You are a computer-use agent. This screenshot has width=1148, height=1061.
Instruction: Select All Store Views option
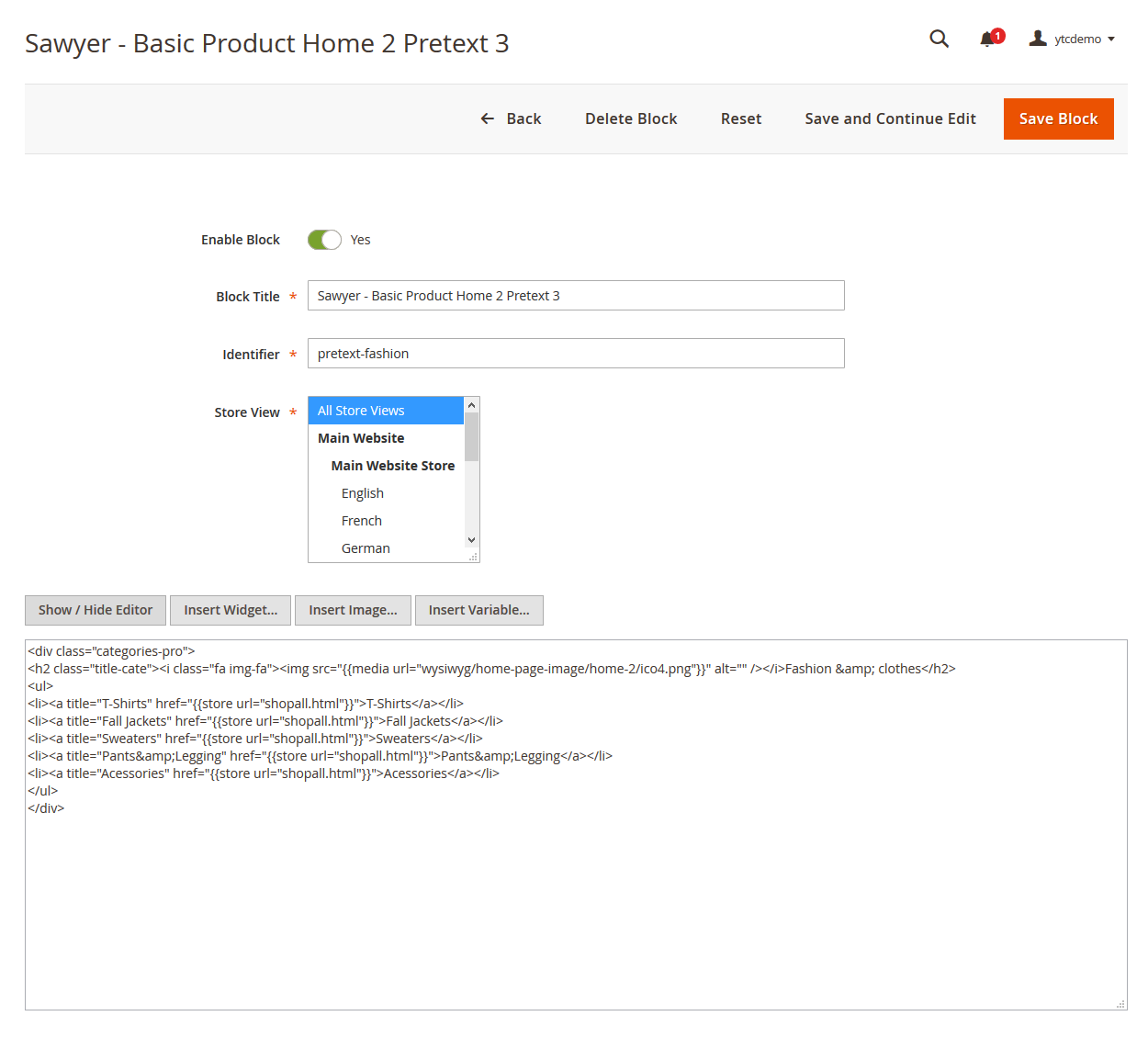[386, 411]
